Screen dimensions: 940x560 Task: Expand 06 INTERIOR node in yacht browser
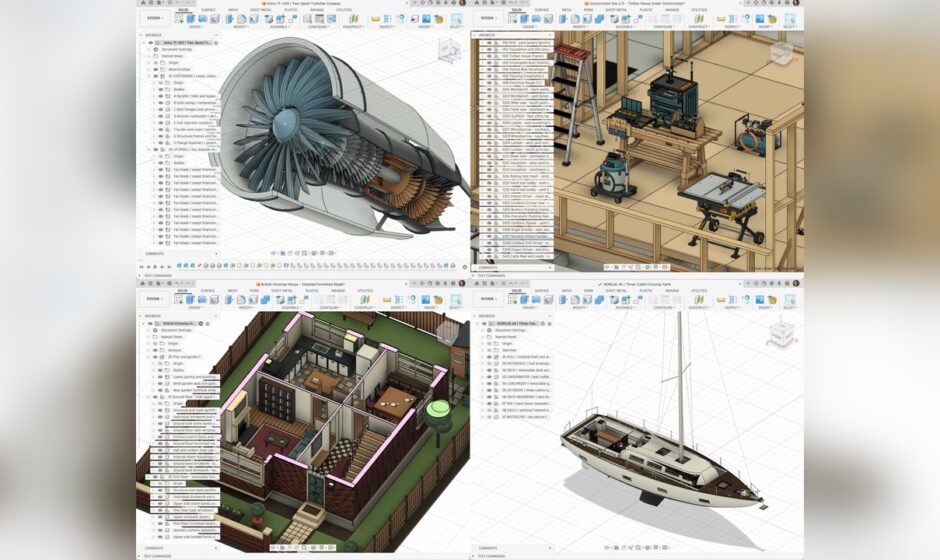(482, 390)
